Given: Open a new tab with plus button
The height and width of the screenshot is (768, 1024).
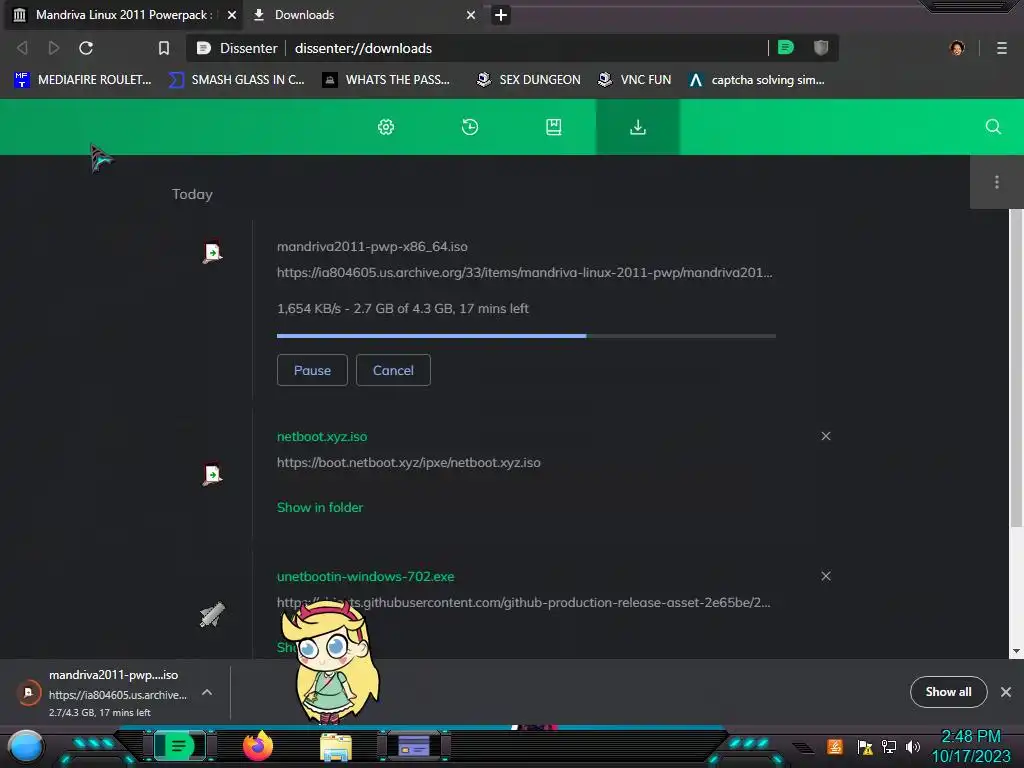Looking at the screenshot, I should tap(501, 14).
